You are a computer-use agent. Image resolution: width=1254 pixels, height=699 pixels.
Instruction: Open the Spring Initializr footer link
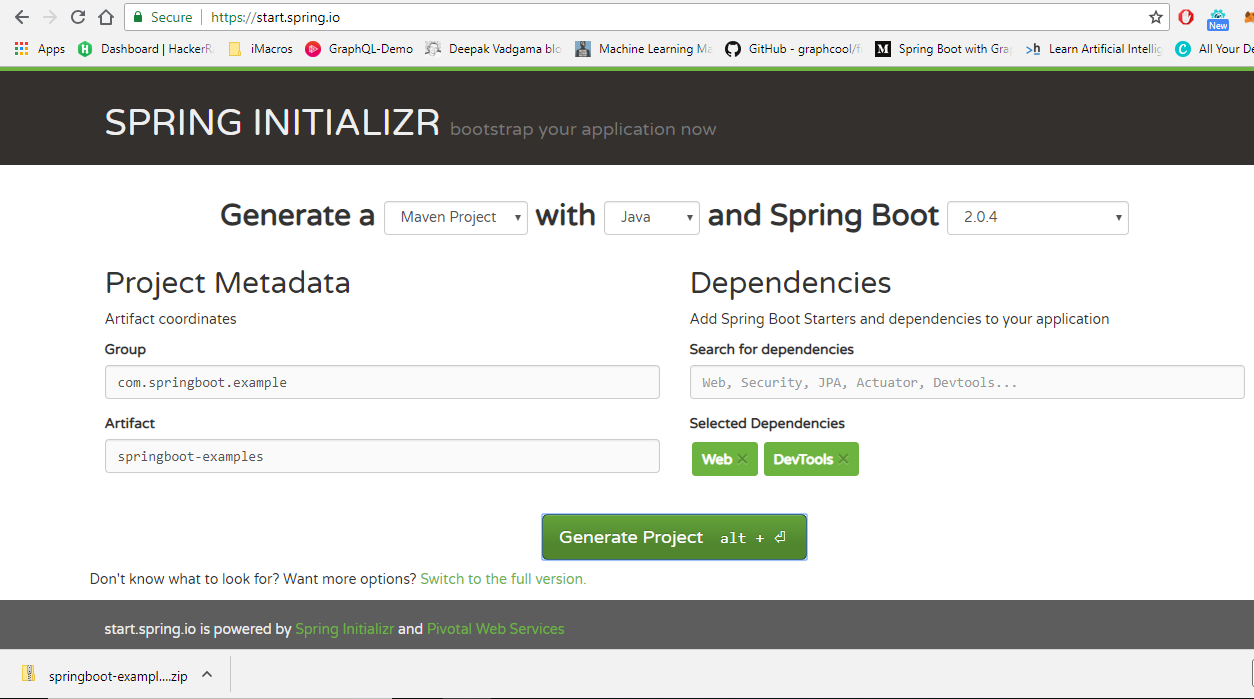coord(344,629)
